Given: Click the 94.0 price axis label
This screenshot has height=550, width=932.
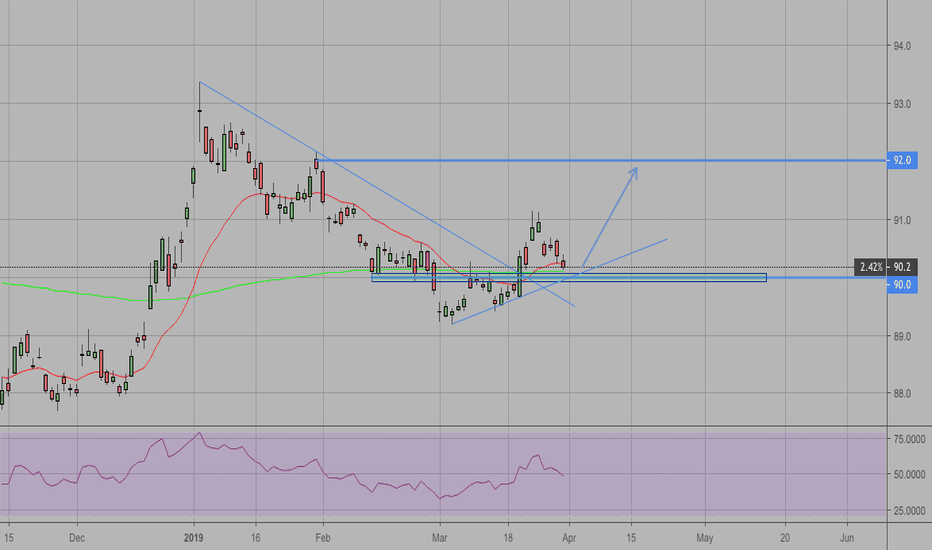Looking at the screenshot, I should point(902,46).
